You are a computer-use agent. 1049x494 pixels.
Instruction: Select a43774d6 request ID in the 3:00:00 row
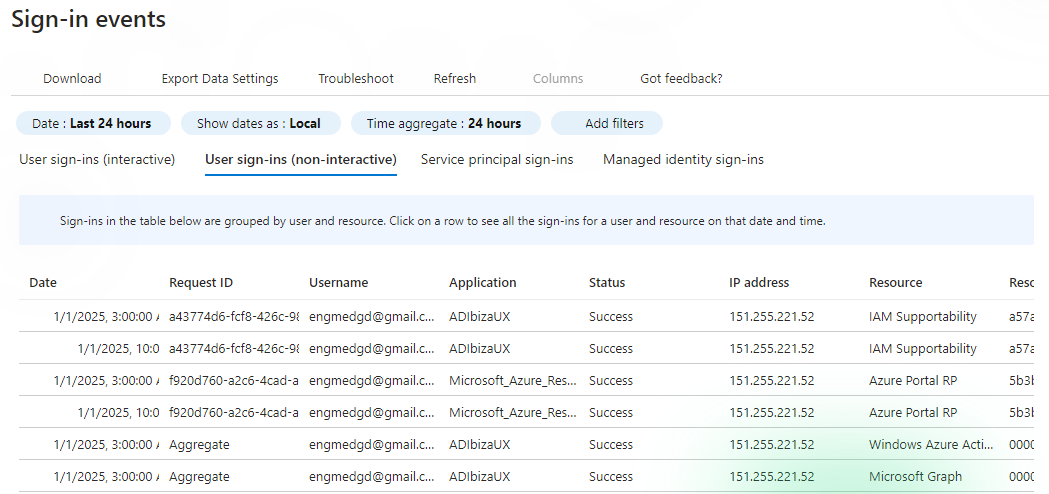pos(233,317)
